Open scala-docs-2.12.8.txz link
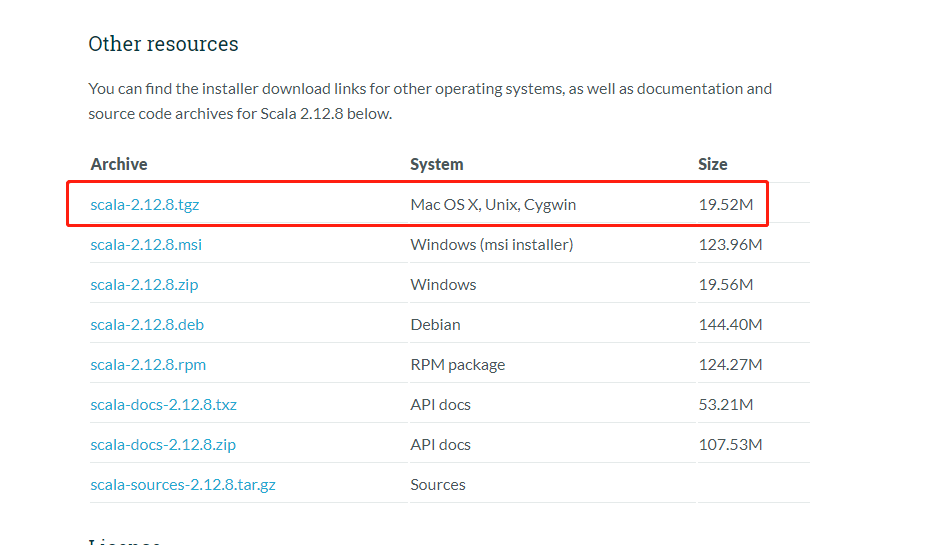 tap(164, 405)
